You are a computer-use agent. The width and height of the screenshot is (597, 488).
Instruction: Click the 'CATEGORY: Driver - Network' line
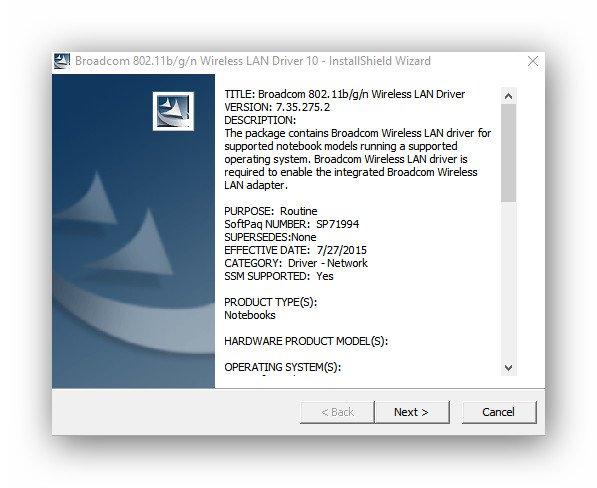(296, 263)
